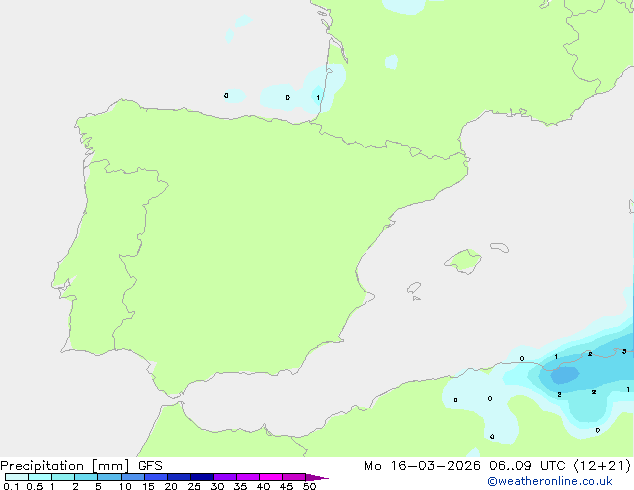
Task: Pick the 5–10 mm legend swatch
Action: 110,477
